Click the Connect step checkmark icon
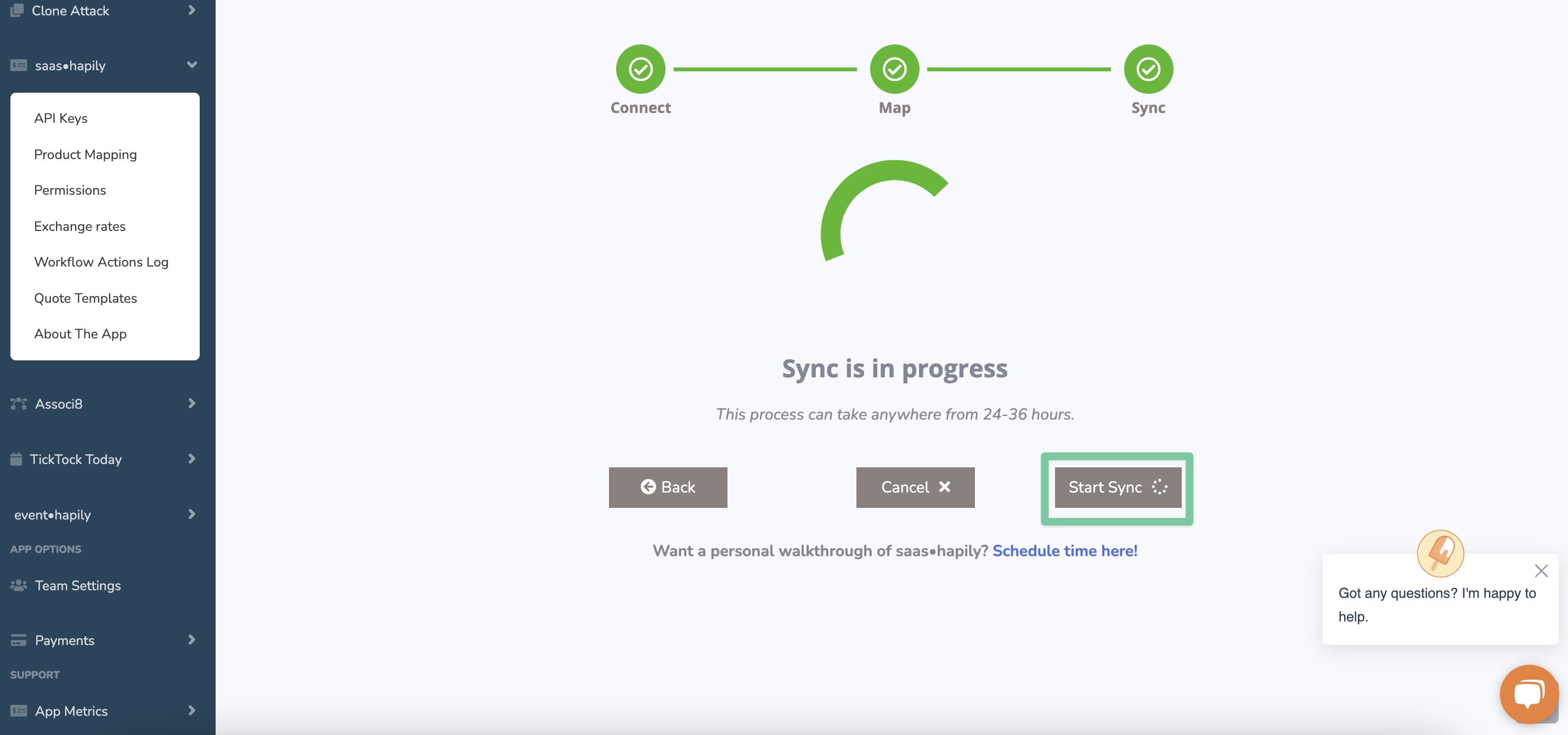This screenshot has height=735, width=1568. click(640, 69)
